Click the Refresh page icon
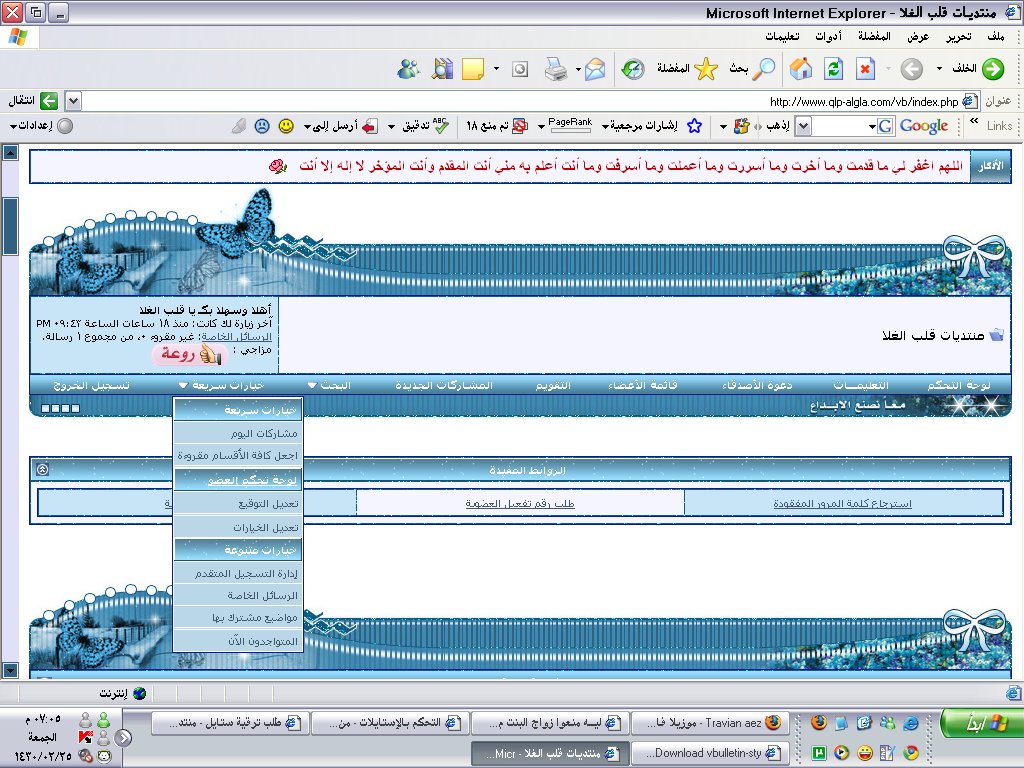The width and height of the screenshot is (1024, 768). pos(833,69)
